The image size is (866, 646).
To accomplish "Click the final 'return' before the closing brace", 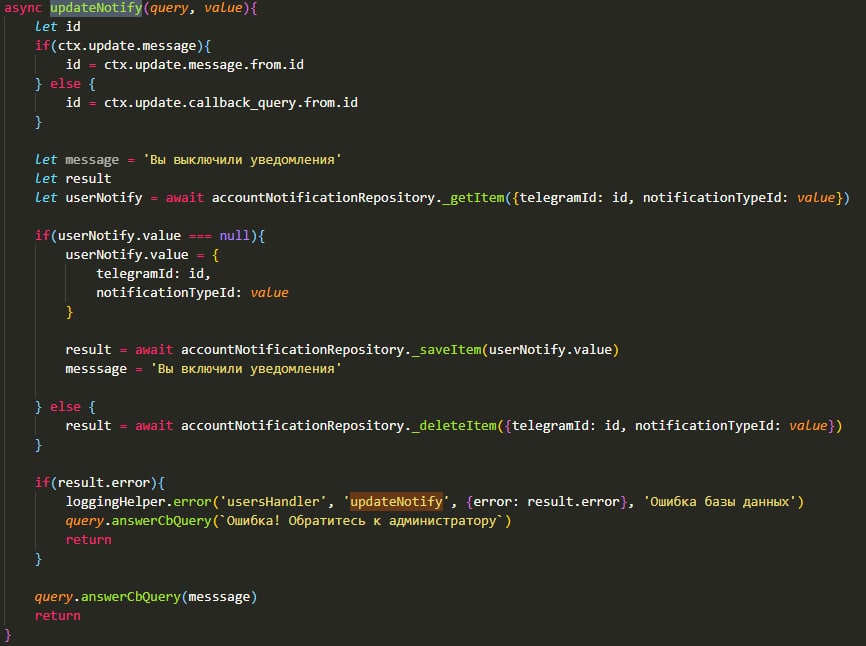I will (x=57, y=616).
